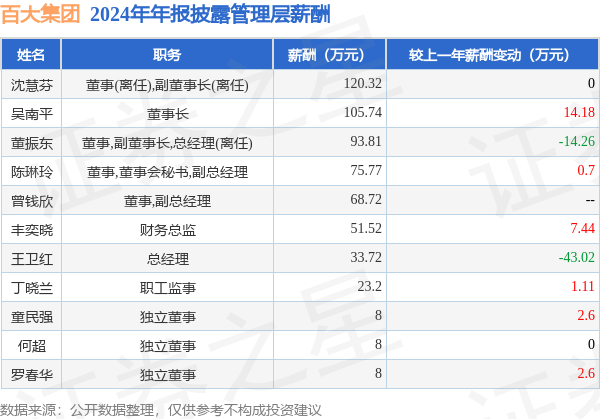Select 何超's 独立董事 position cell
The image size is (600, 419).
[168, 346]
